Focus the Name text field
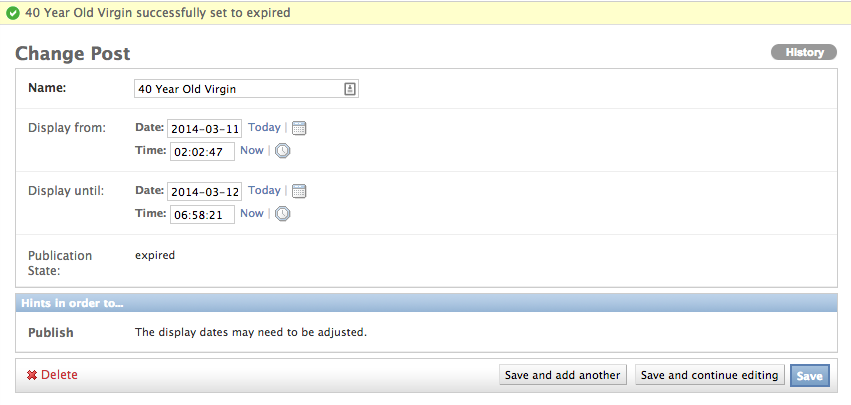 click(246, 89)
